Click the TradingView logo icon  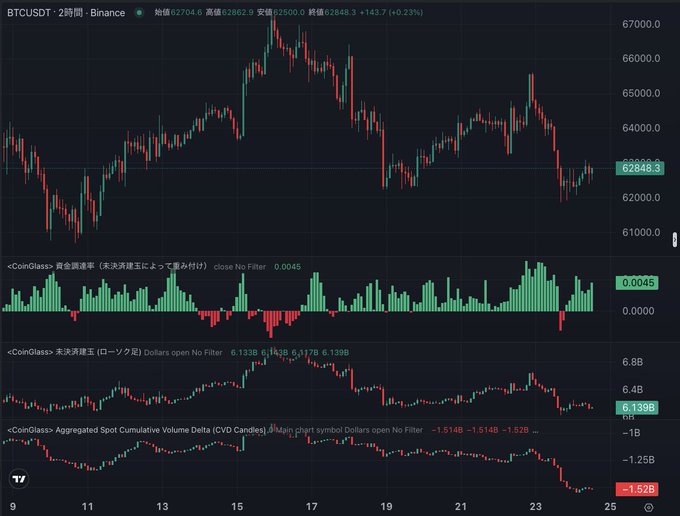[19, 479]
